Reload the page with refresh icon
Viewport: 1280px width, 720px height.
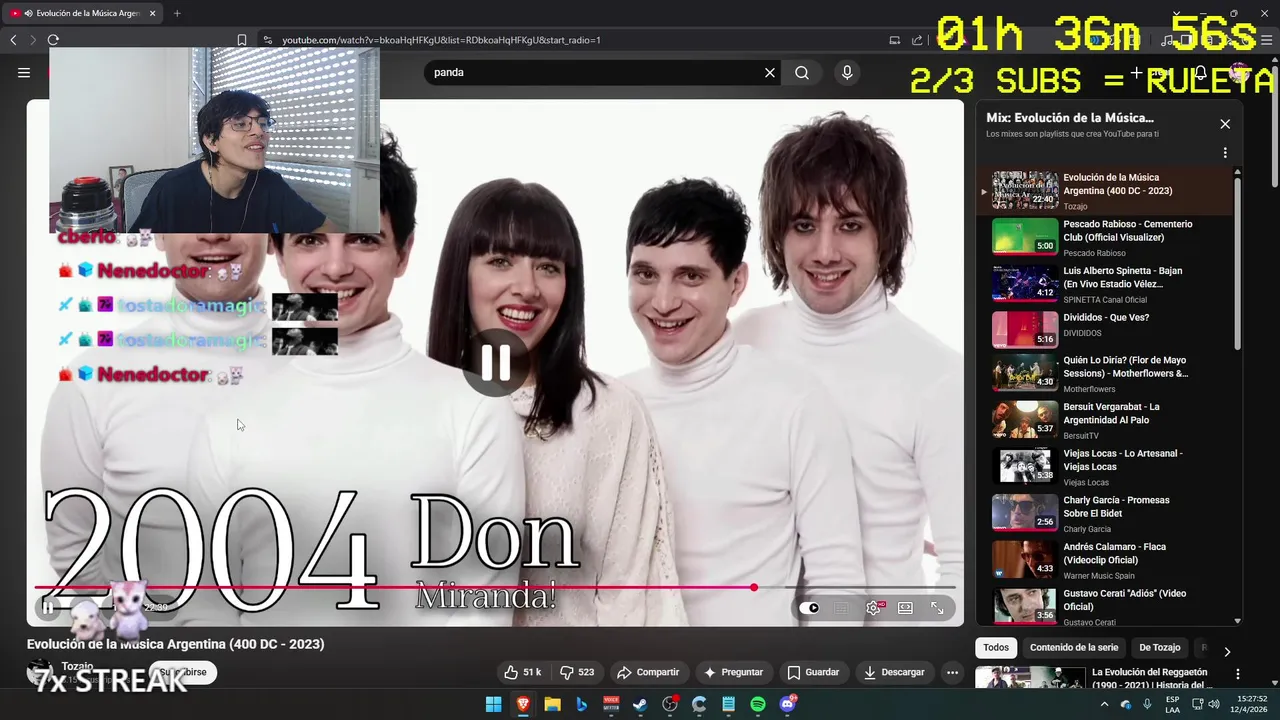tap(53, 40)
